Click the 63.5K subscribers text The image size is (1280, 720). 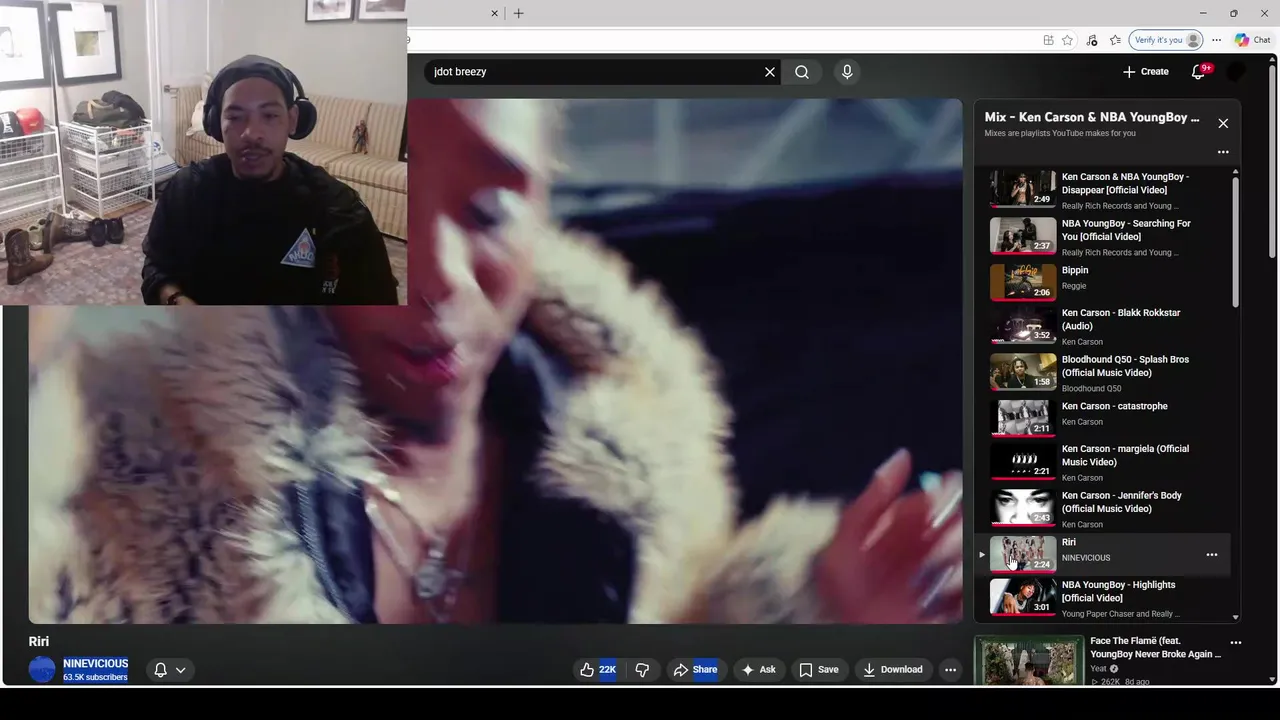coord(95,677)
